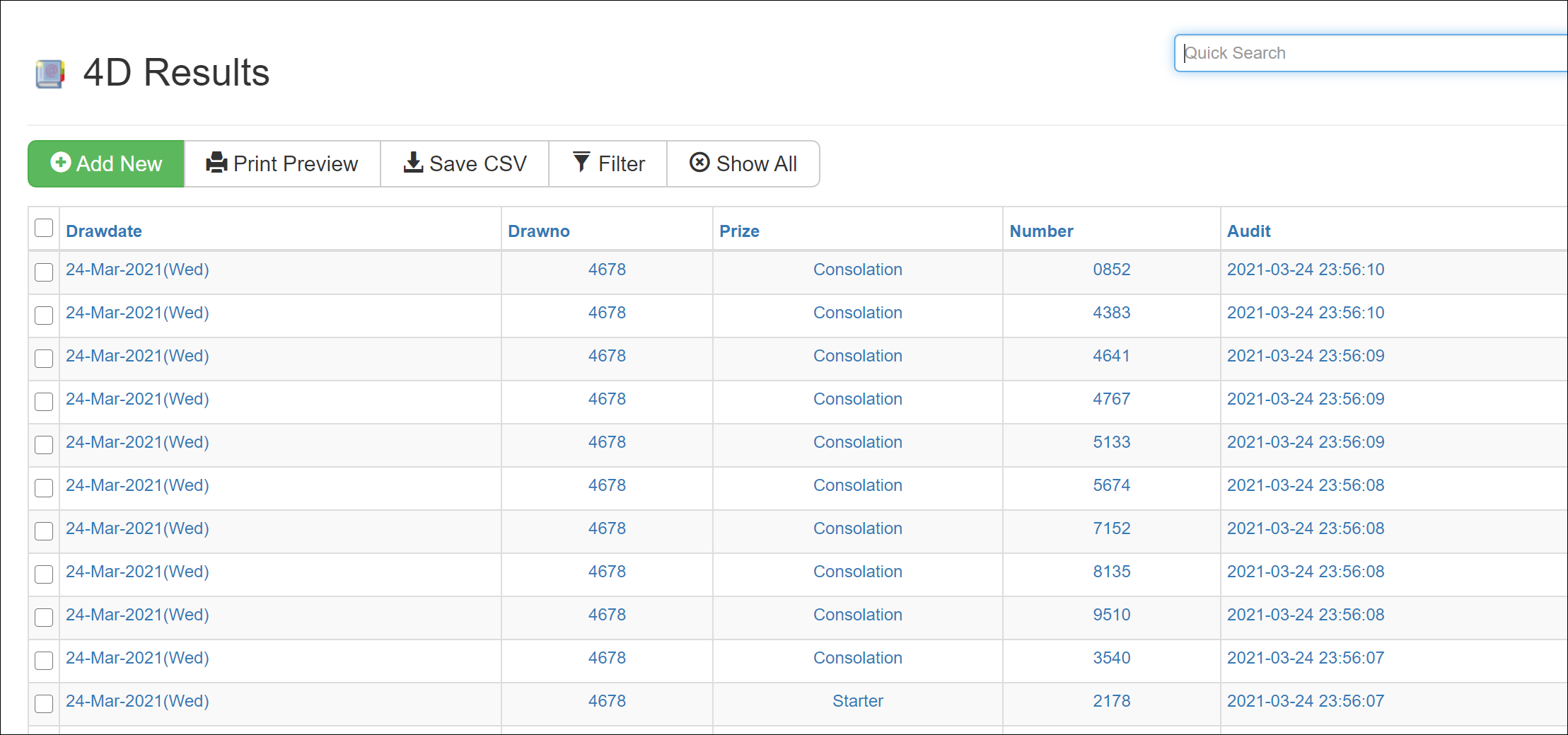Viewport: 1568px width, 735px height.
Task: Open audit timestamp 23:56:07 for number 3540
Action: (1305, 658)
